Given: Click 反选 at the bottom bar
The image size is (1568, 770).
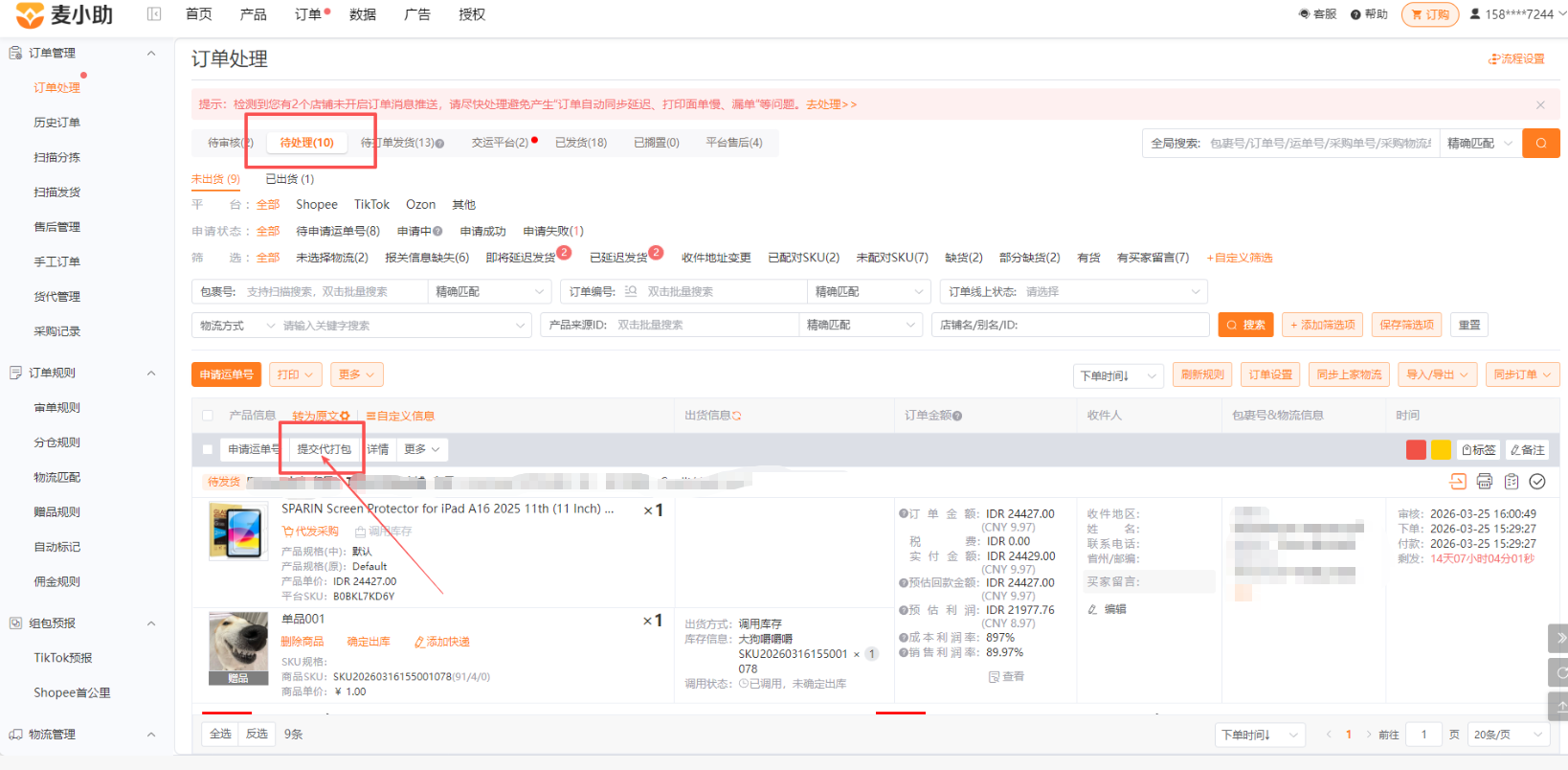Looking at the screenshot, I should (257, 735).
